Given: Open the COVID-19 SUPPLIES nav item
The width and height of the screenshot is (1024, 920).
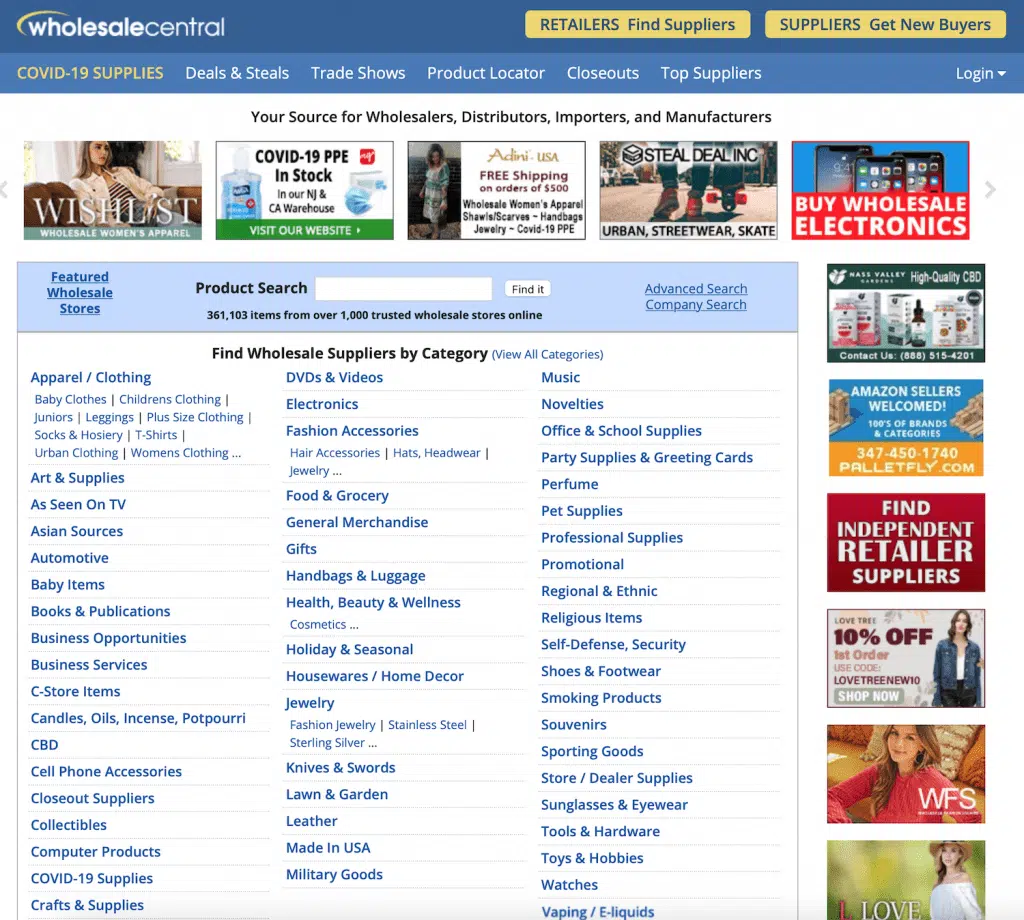Looking at the screenshot, I should pos(90,73).
